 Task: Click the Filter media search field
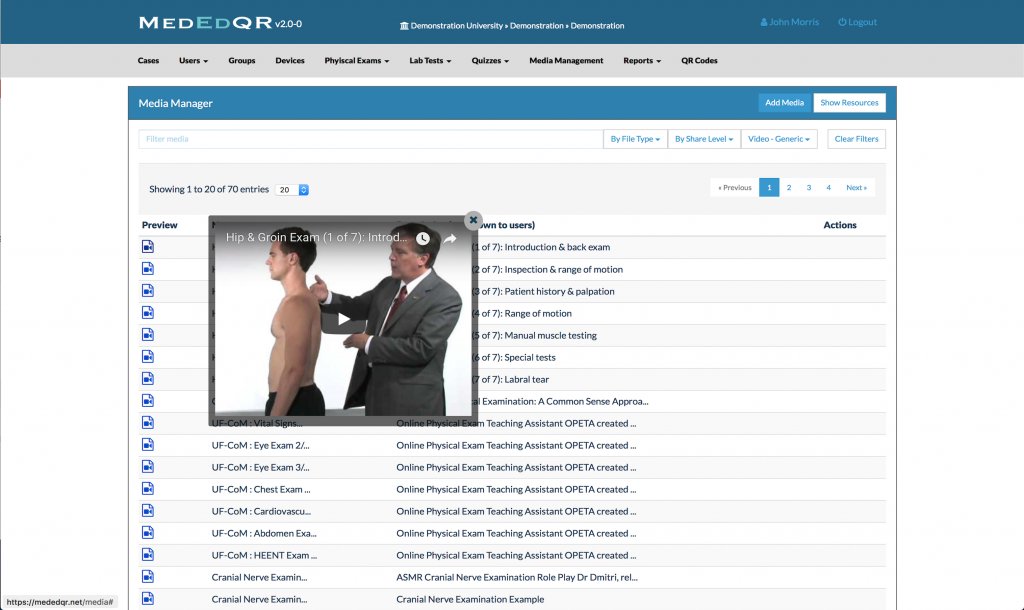370,139
